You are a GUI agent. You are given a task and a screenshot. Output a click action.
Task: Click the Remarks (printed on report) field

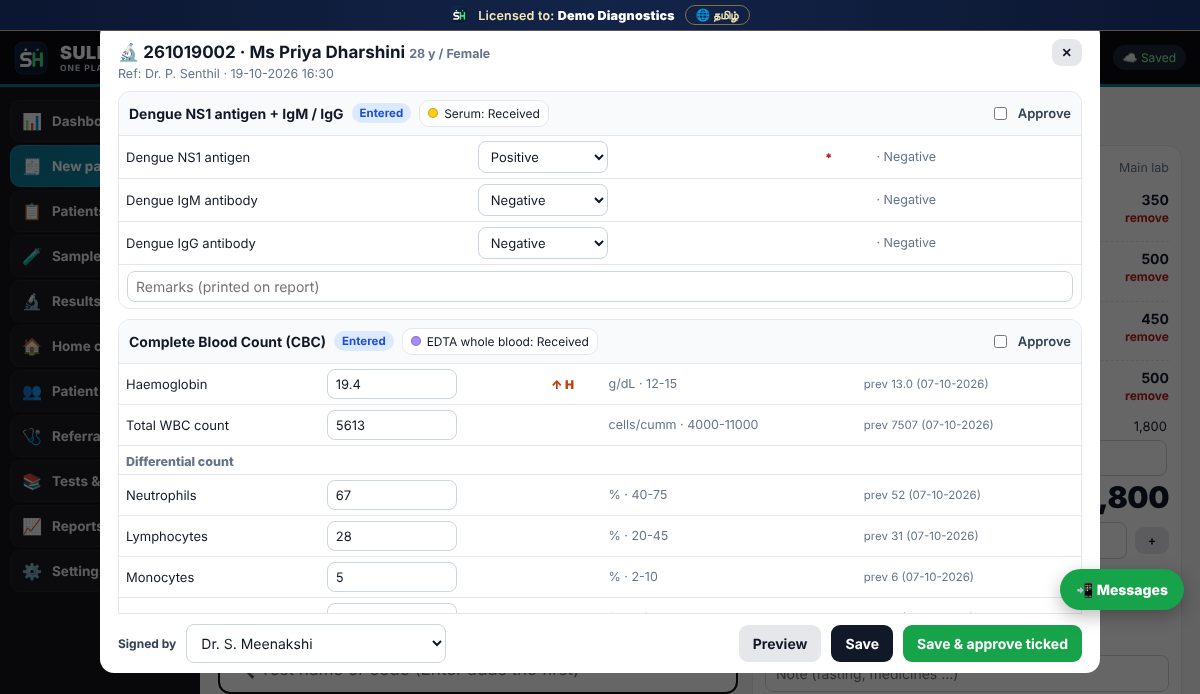(x=600, y=287)
